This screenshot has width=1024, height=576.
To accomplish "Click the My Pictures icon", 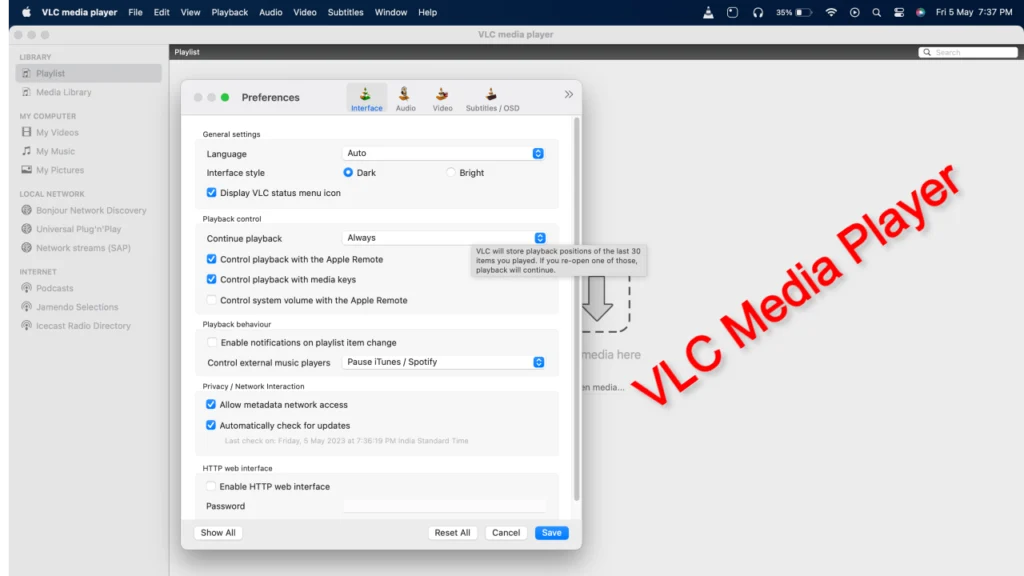I will tap(26, 170).
